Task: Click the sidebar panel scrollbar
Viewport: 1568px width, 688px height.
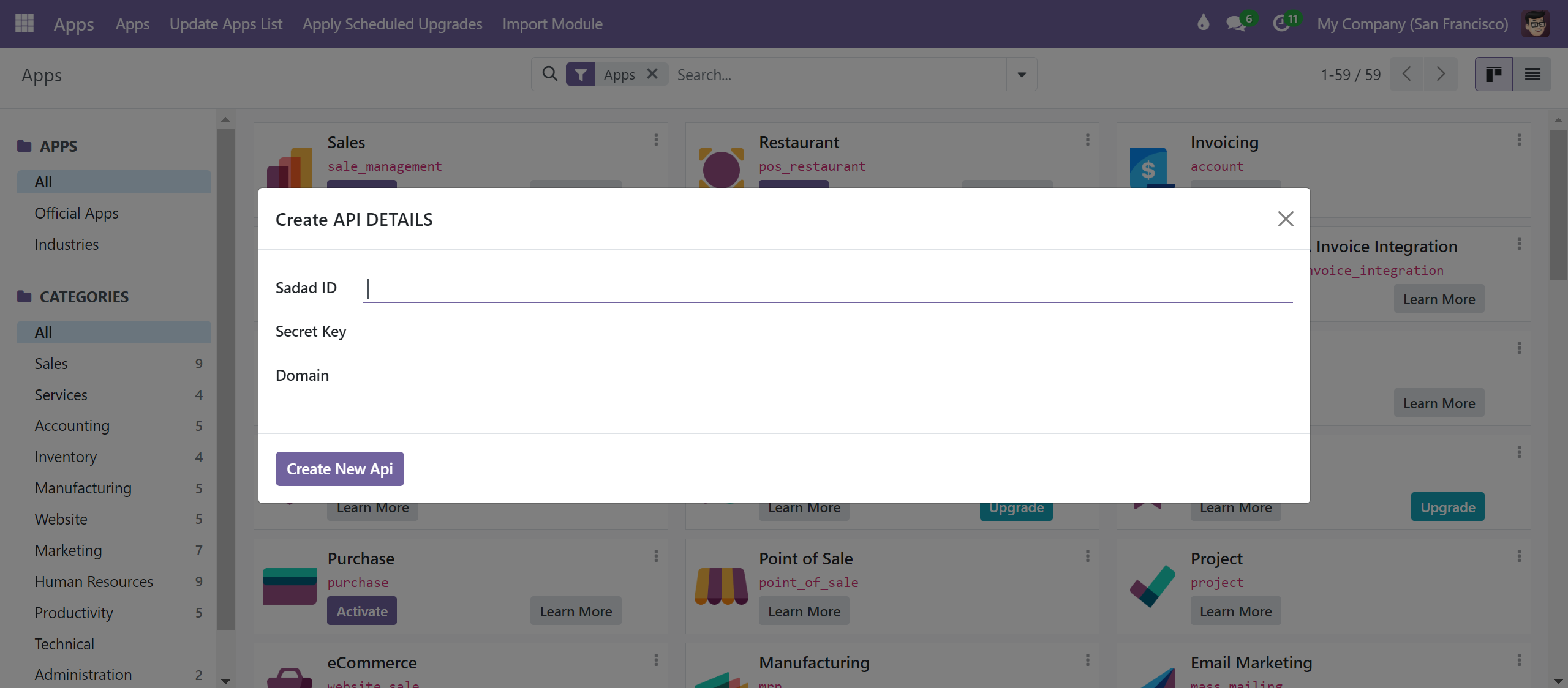Action: tap(225, 378)
